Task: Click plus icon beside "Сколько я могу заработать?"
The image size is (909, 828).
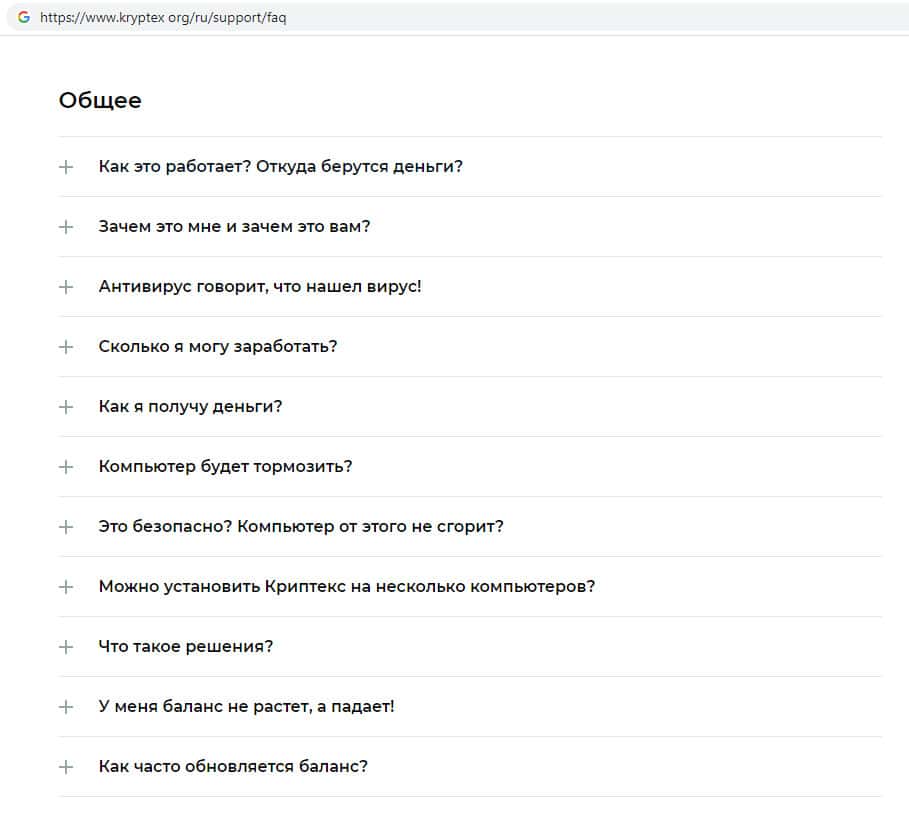Action: (66, 347)
